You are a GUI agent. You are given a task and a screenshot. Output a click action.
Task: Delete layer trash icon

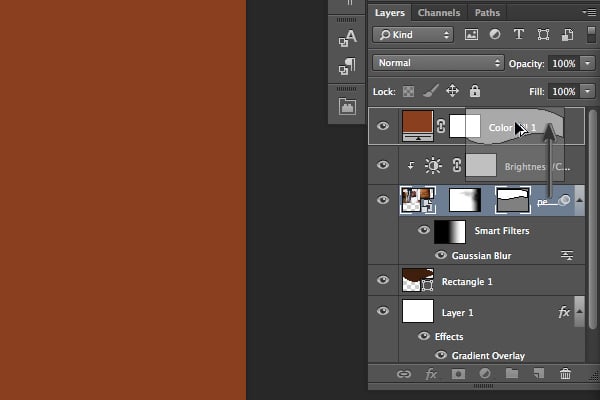[x=565, y=373]
